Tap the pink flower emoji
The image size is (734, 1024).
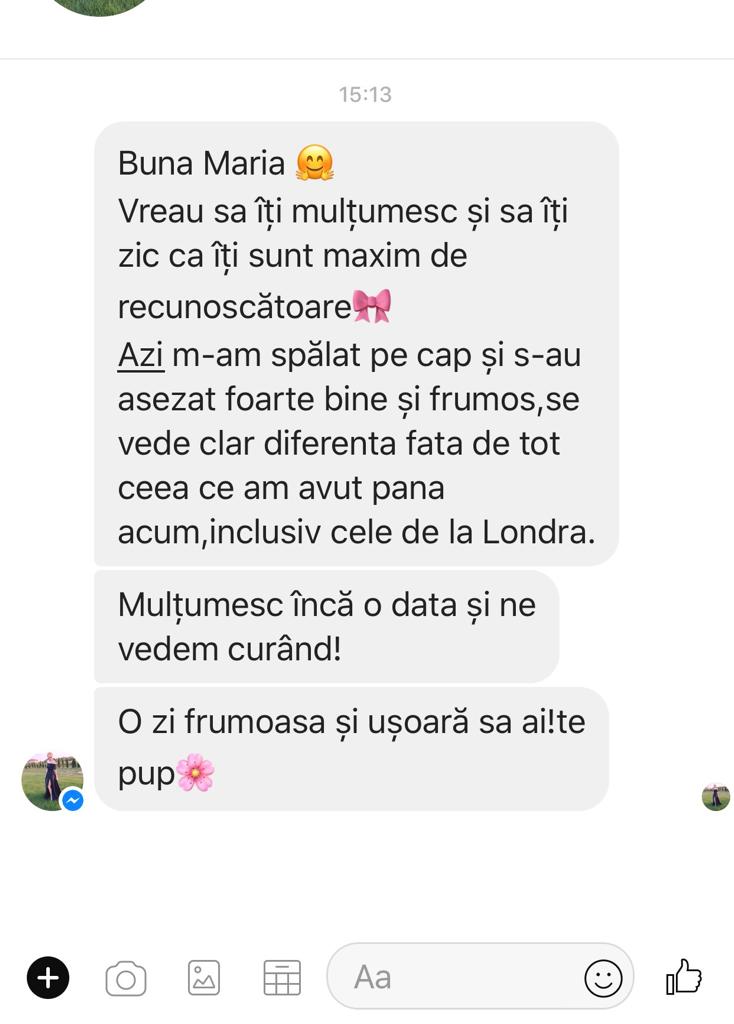pyautogui.click(x=195, y=773)
